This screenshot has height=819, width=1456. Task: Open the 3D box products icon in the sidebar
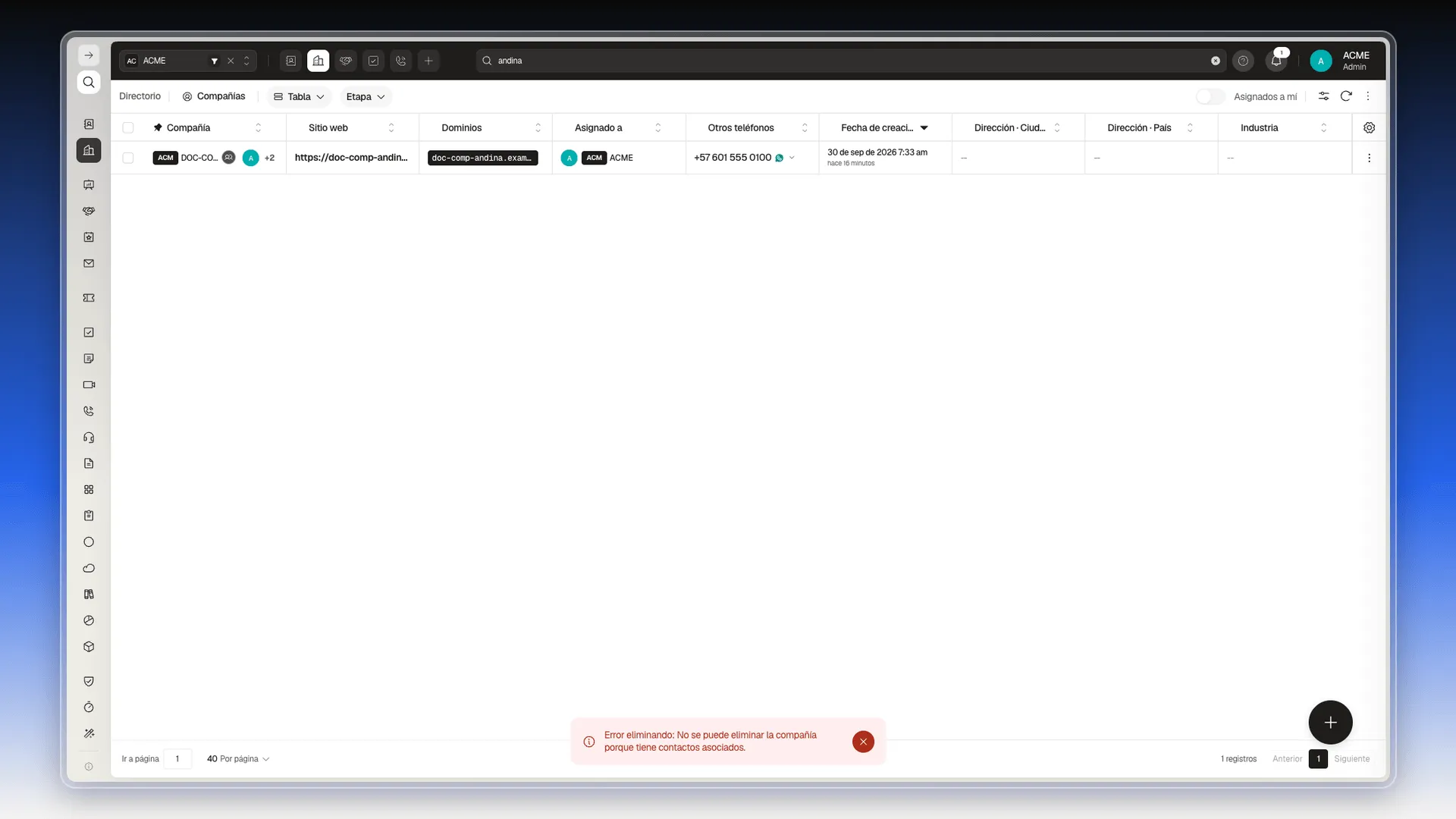[89, 647]
